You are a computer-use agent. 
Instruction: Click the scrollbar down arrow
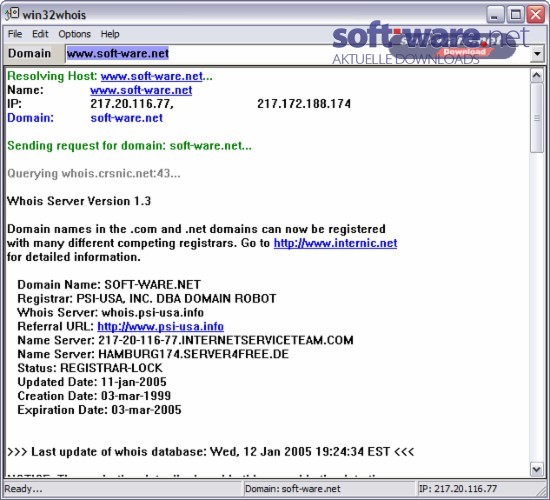[x=537, y=469]
